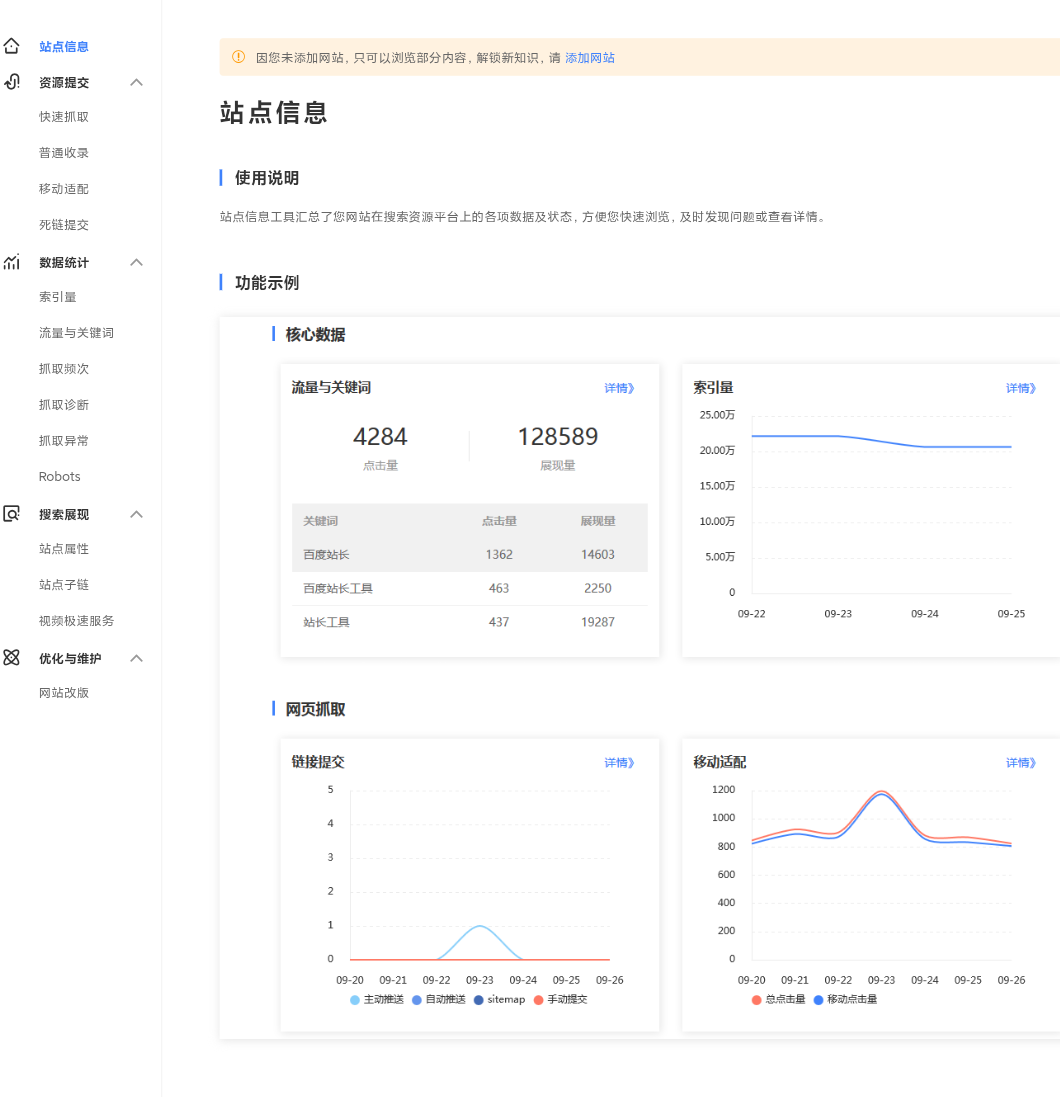Click the 优化与维护 atom icon in sidebar
The width and height of the screenshot is (1060, 1097).
(x=11, y=658)
